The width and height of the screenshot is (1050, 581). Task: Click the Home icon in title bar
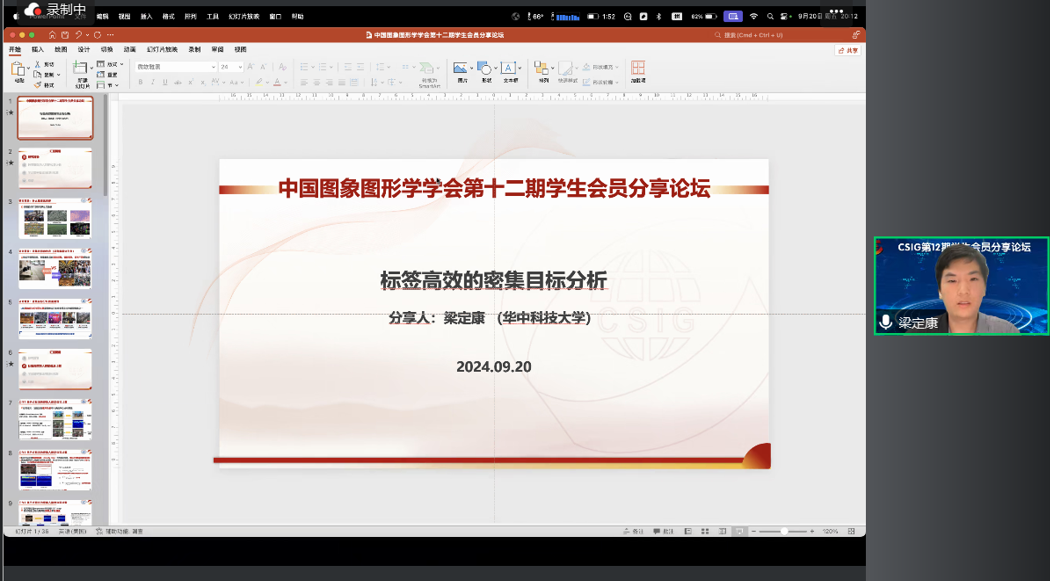click(52, 35)
